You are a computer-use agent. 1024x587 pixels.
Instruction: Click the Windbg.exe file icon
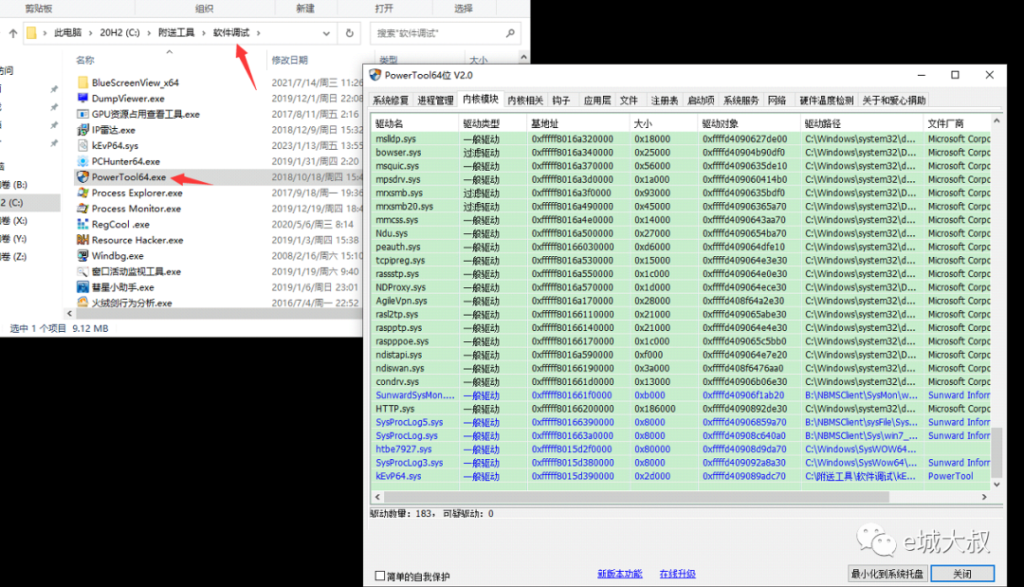click(x=83, y=256)
